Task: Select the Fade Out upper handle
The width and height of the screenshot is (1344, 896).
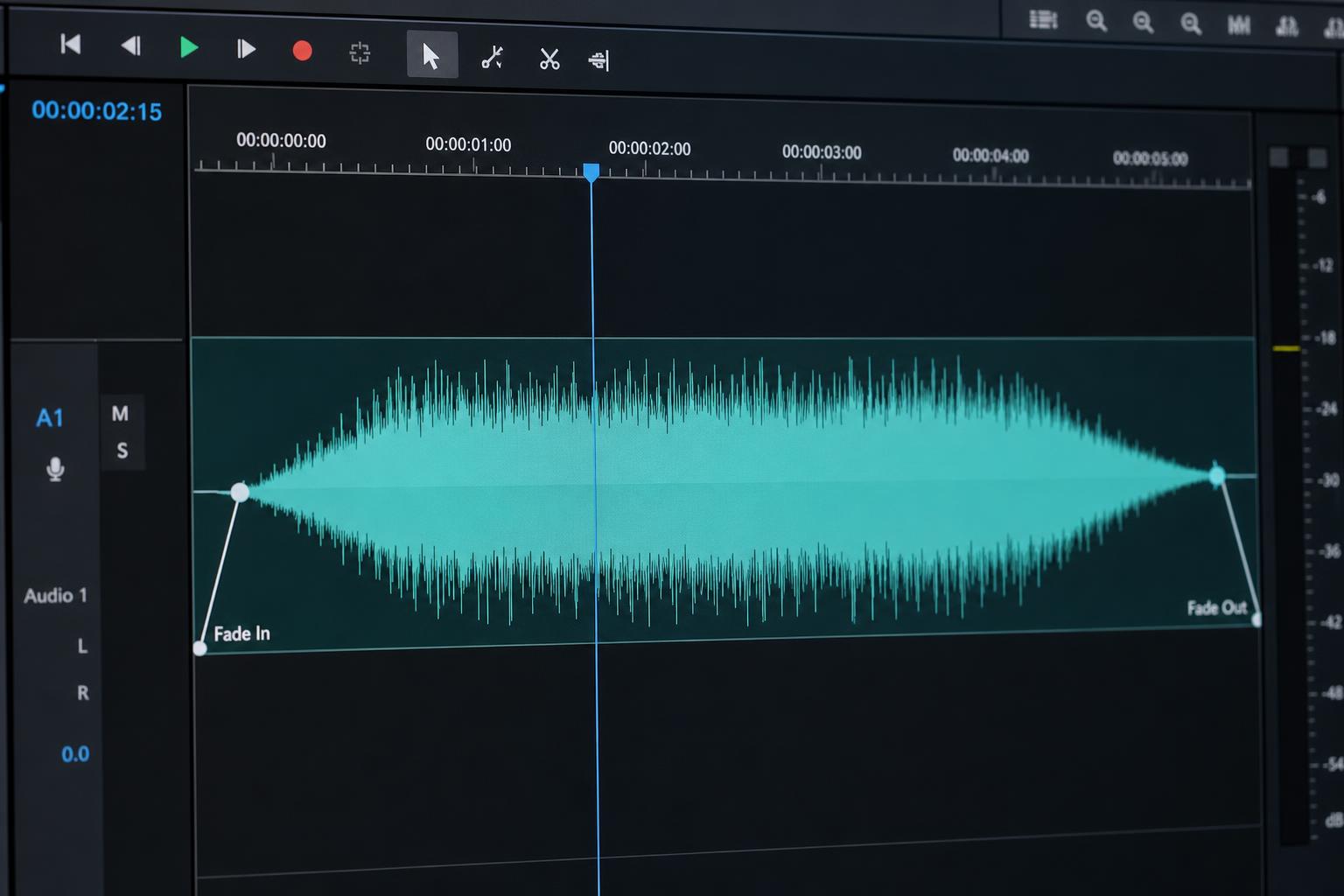Action: click(1217, 476)
